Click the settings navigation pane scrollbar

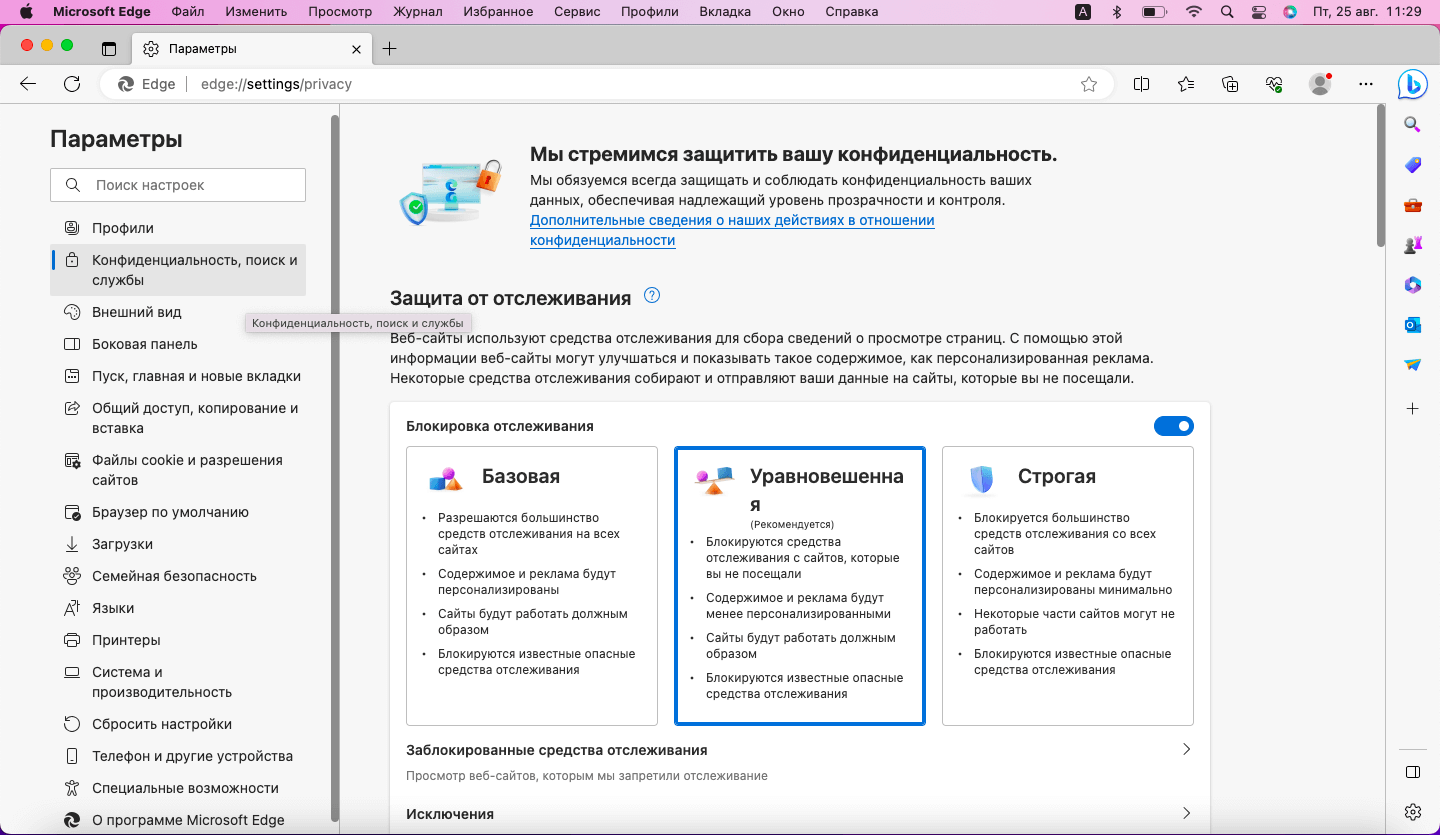coord(334,468)
